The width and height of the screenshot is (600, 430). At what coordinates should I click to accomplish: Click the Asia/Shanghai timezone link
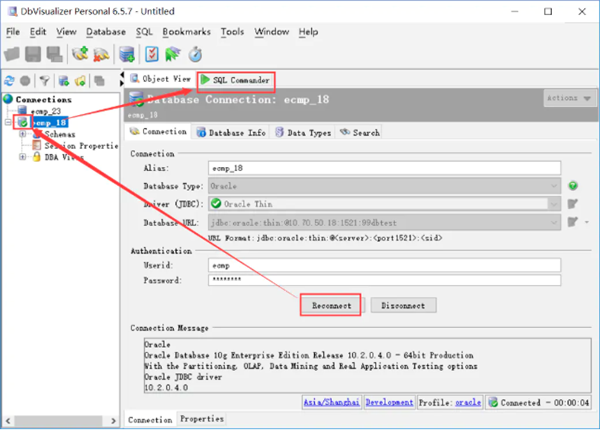330,402
